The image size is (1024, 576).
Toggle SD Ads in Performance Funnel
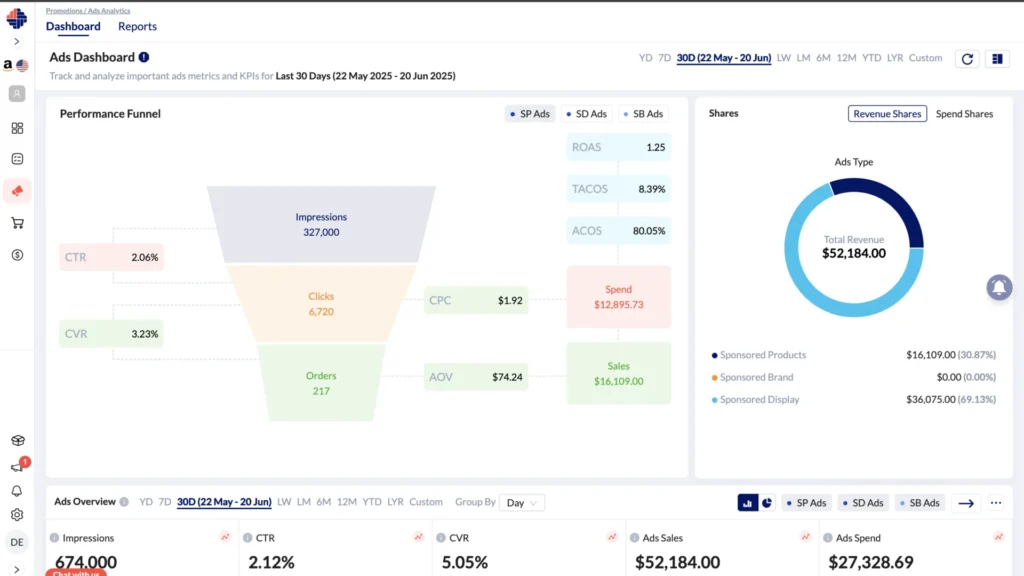tap(585, 114)
